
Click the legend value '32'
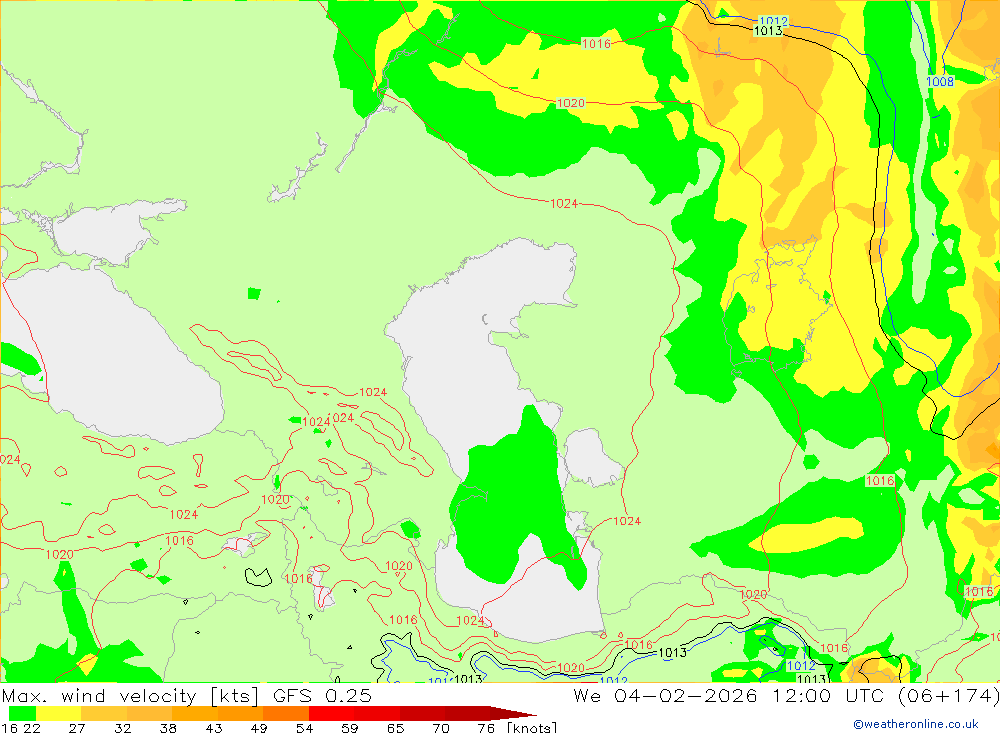pyautogui.click(x=122, y=728)
